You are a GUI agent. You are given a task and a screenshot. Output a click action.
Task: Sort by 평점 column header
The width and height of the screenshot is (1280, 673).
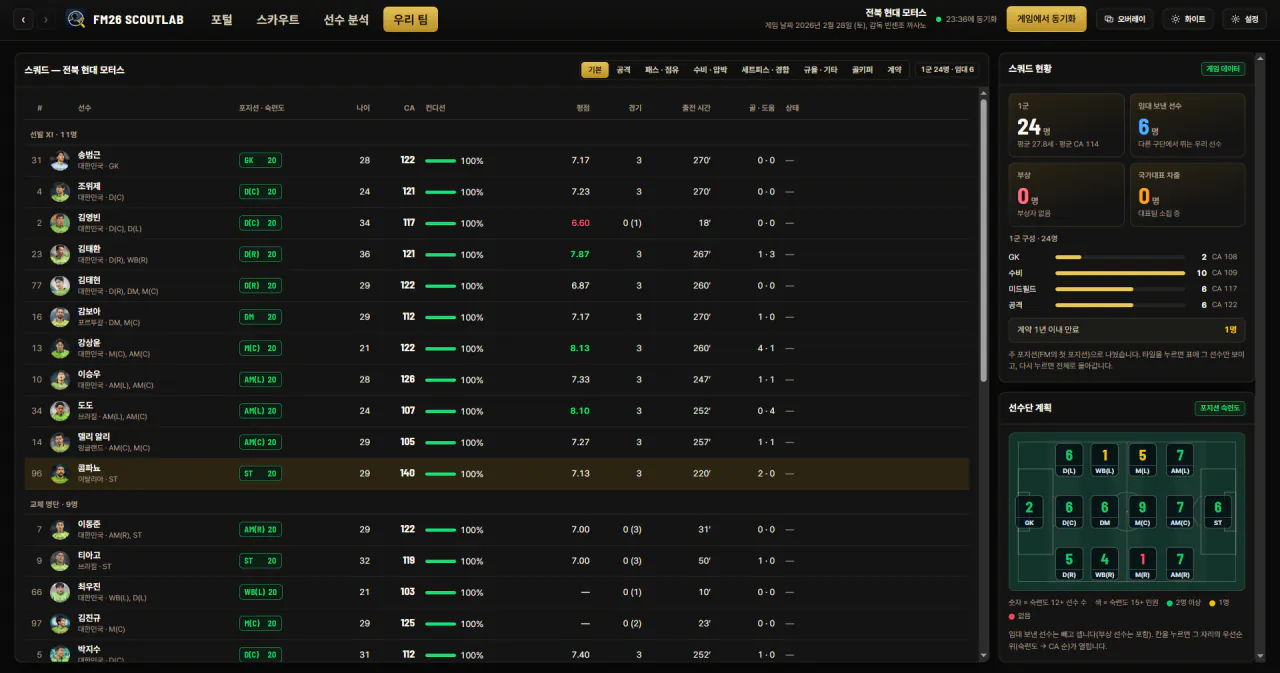tap(583, 107)
